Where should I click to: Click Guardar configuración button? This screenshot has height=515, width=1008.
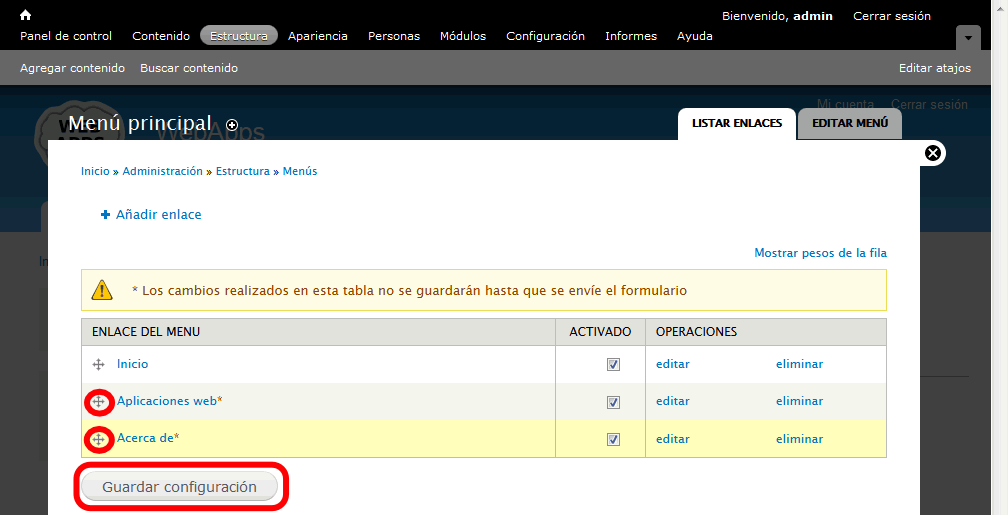pos(179,487)
